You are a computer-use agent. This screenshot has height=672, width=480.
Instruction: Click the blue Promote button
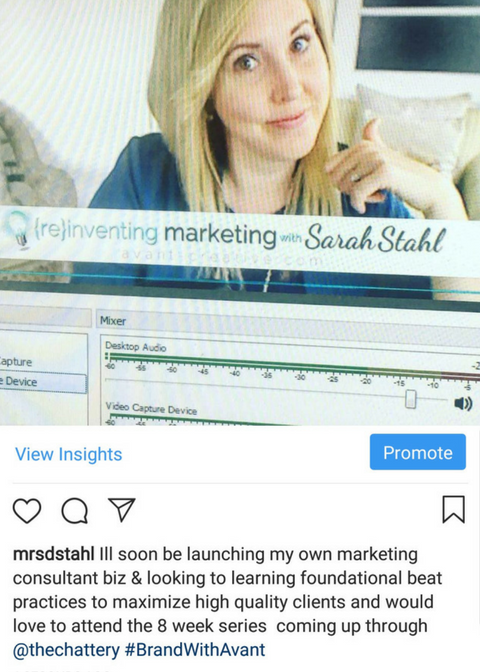point(417,452)
